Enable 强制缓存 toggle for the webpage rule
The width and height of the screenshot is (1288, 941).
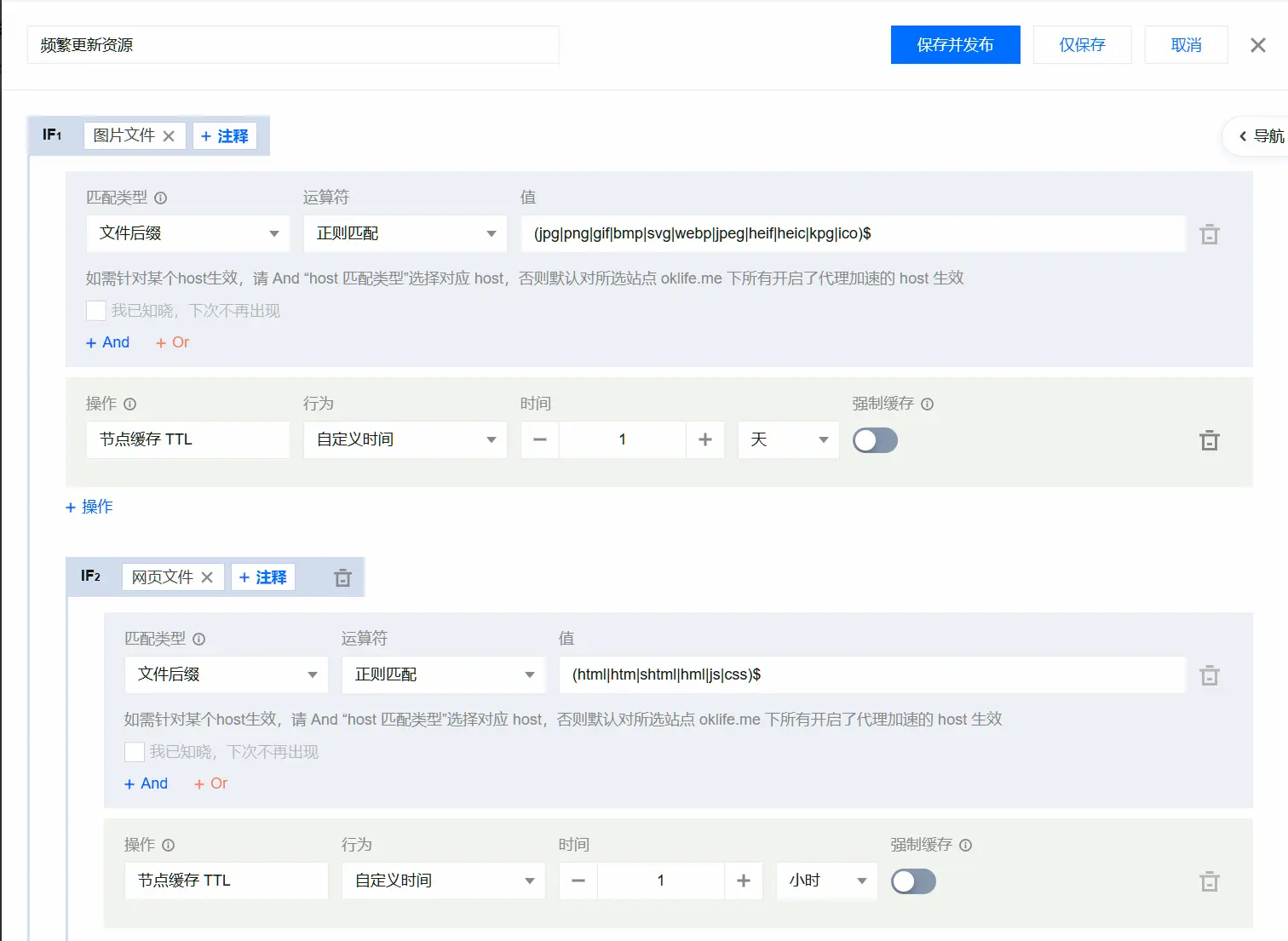coord(913,881)
